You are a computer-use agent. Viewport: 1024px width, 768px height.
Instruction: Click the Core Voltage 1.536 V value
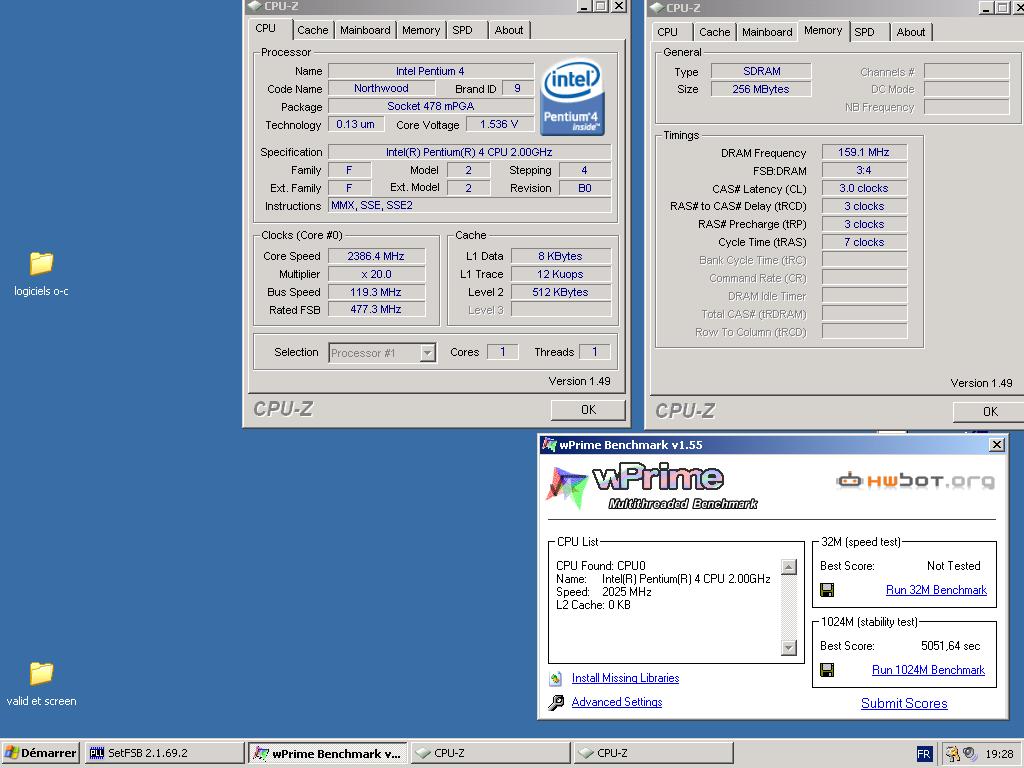point(499,124)
